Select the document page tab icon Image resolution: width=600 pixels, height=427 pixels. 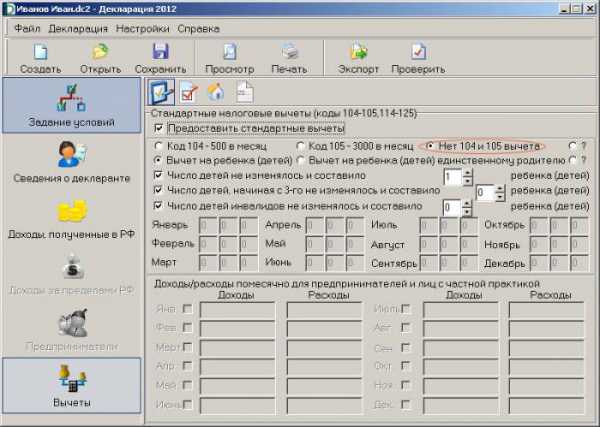[245, 92]
